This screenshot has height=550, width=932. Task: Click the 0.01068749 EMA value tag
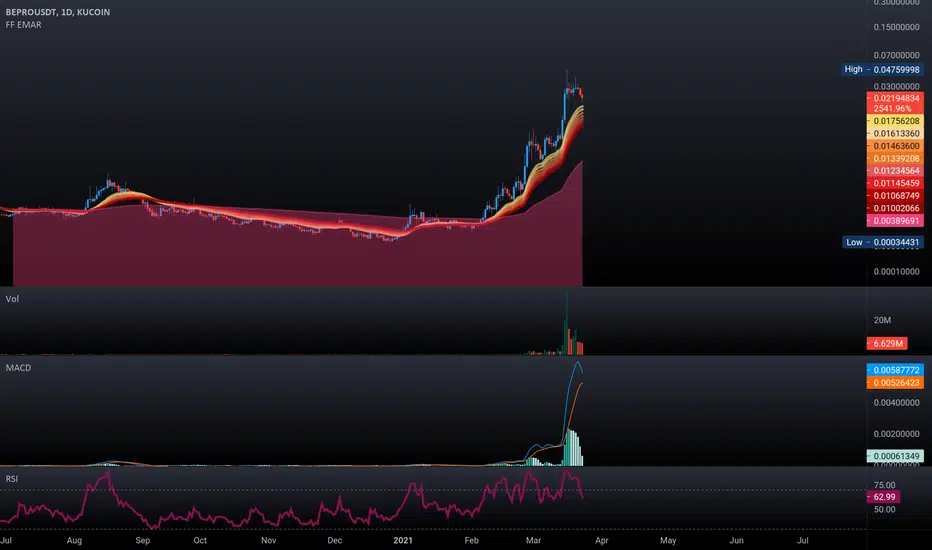pyautogui.click(x=895, y=196)
